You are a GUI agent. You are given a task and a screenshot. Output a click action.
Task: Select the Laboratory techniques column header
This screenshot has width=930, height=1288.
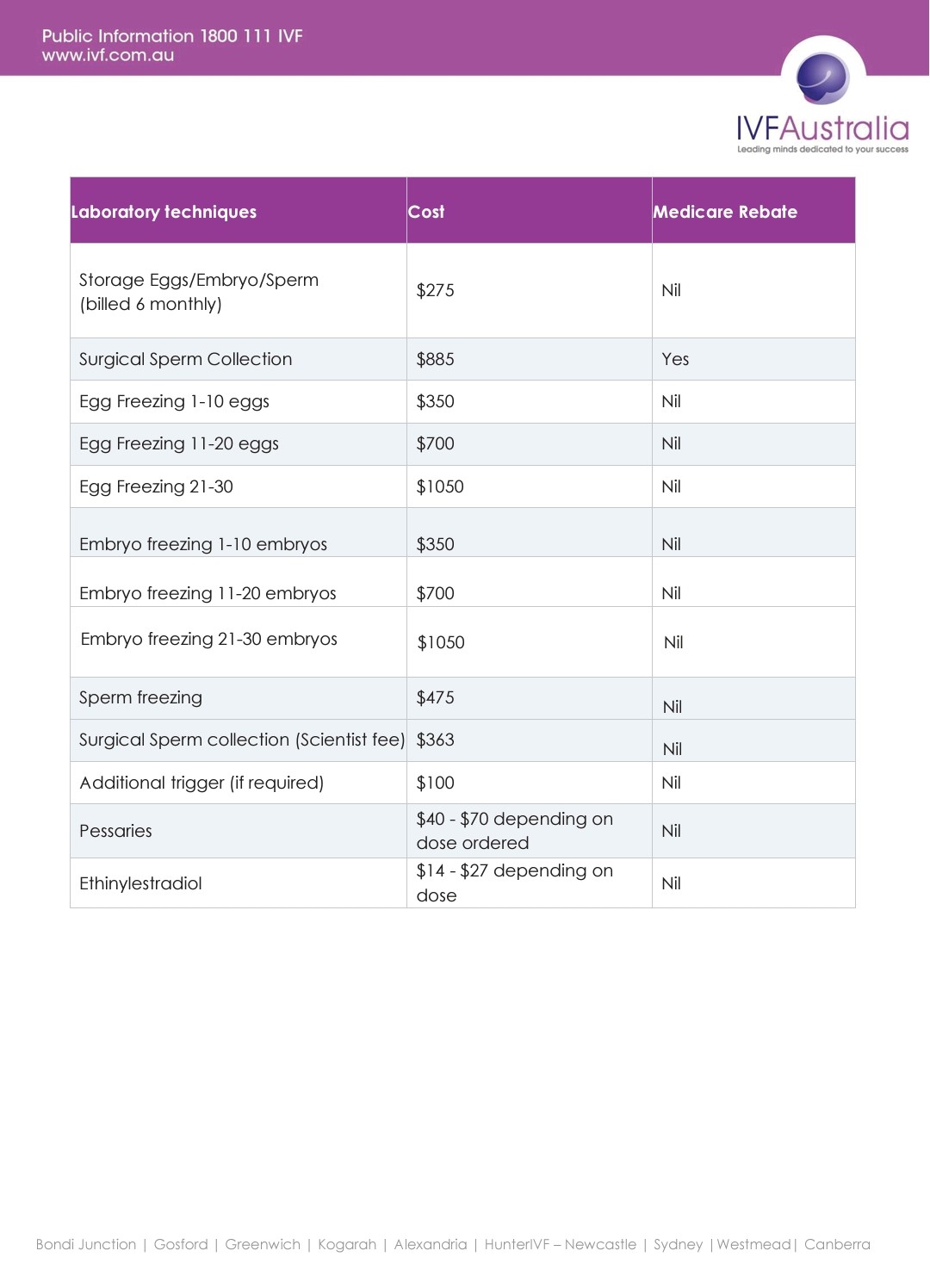[x=164, y=212]
